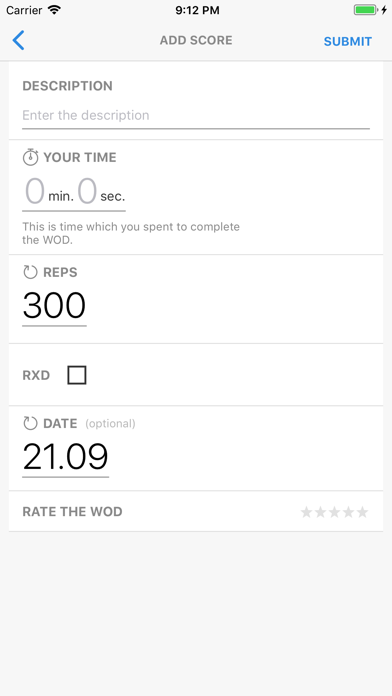
Task: Select the minutes value field
Action: coord(35,191)
